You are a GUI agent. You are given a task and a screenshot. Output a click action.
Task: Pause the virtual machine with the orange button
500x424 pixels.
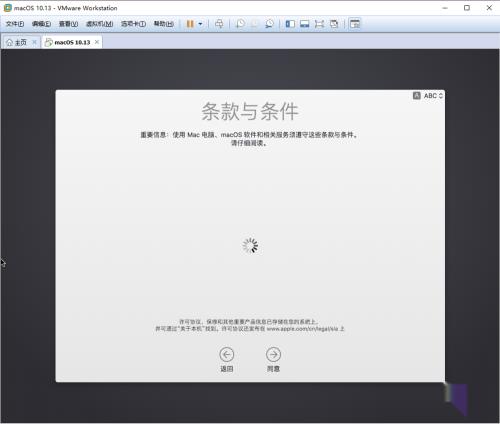point(190,24)
